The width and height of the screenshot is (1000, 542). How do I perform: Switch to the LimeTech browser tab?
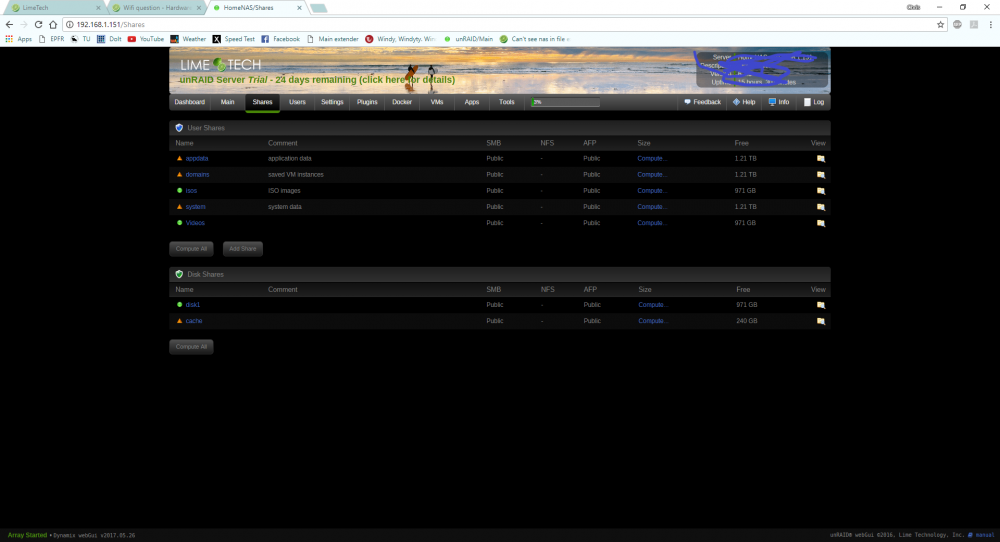click(x=54, y=8)
